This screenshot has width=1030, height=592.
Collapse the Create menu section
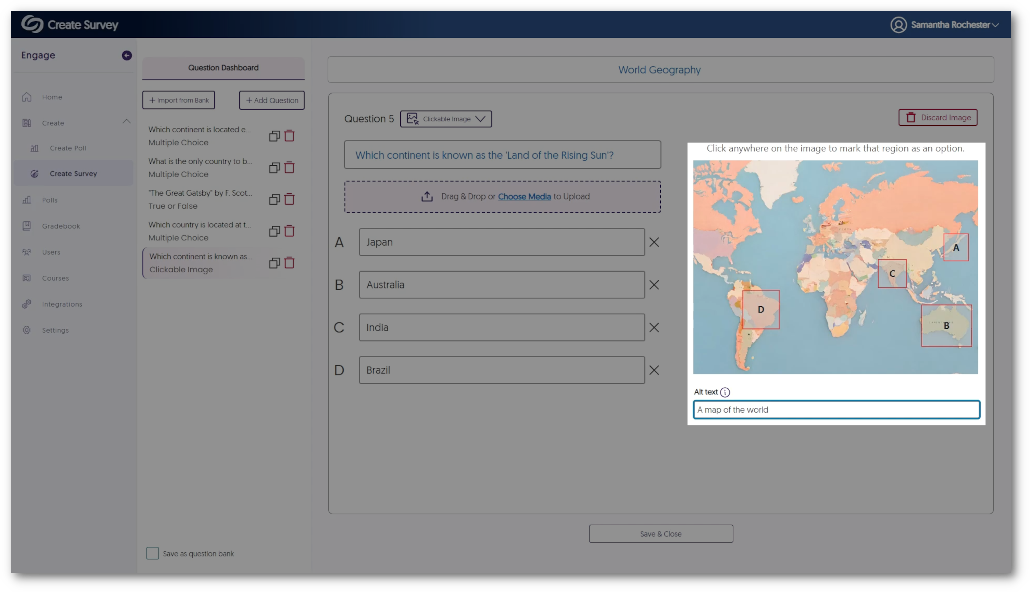point(126,122)
